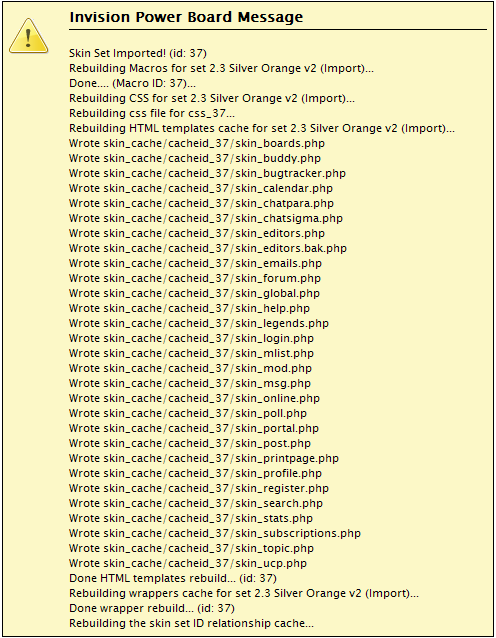496x638 pixels.
Task: Click the skin_ucp.php line
Action: pyautogui.click(x=188, y=564)
